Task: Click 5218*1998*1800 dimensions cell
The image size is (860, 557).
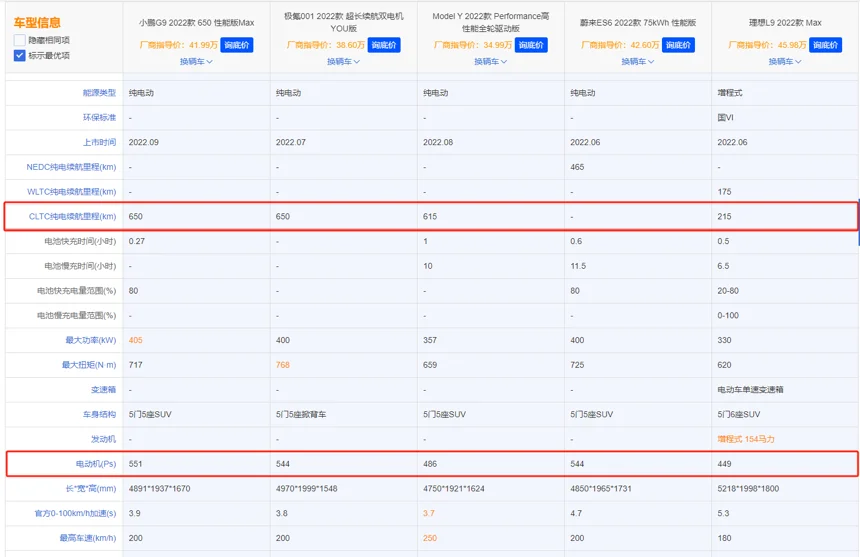Action: (x=748, y=488)
